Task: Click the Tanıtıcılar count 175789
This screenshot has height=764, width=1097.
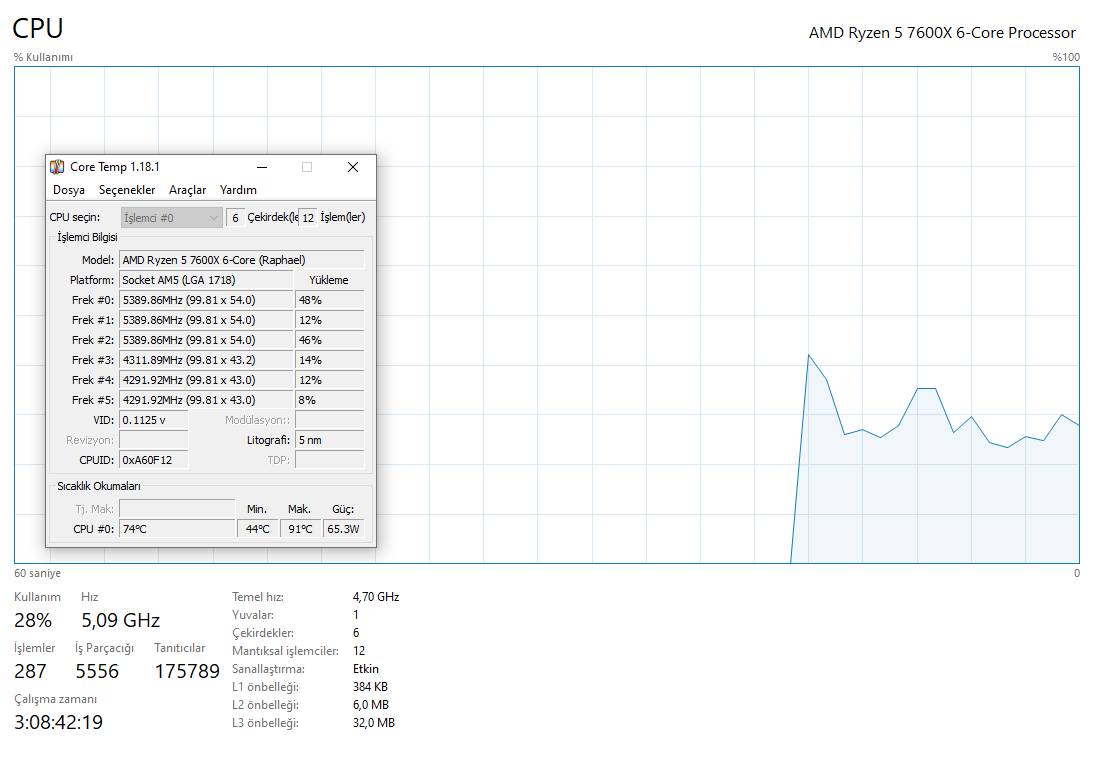Action: tap(187, 672)
